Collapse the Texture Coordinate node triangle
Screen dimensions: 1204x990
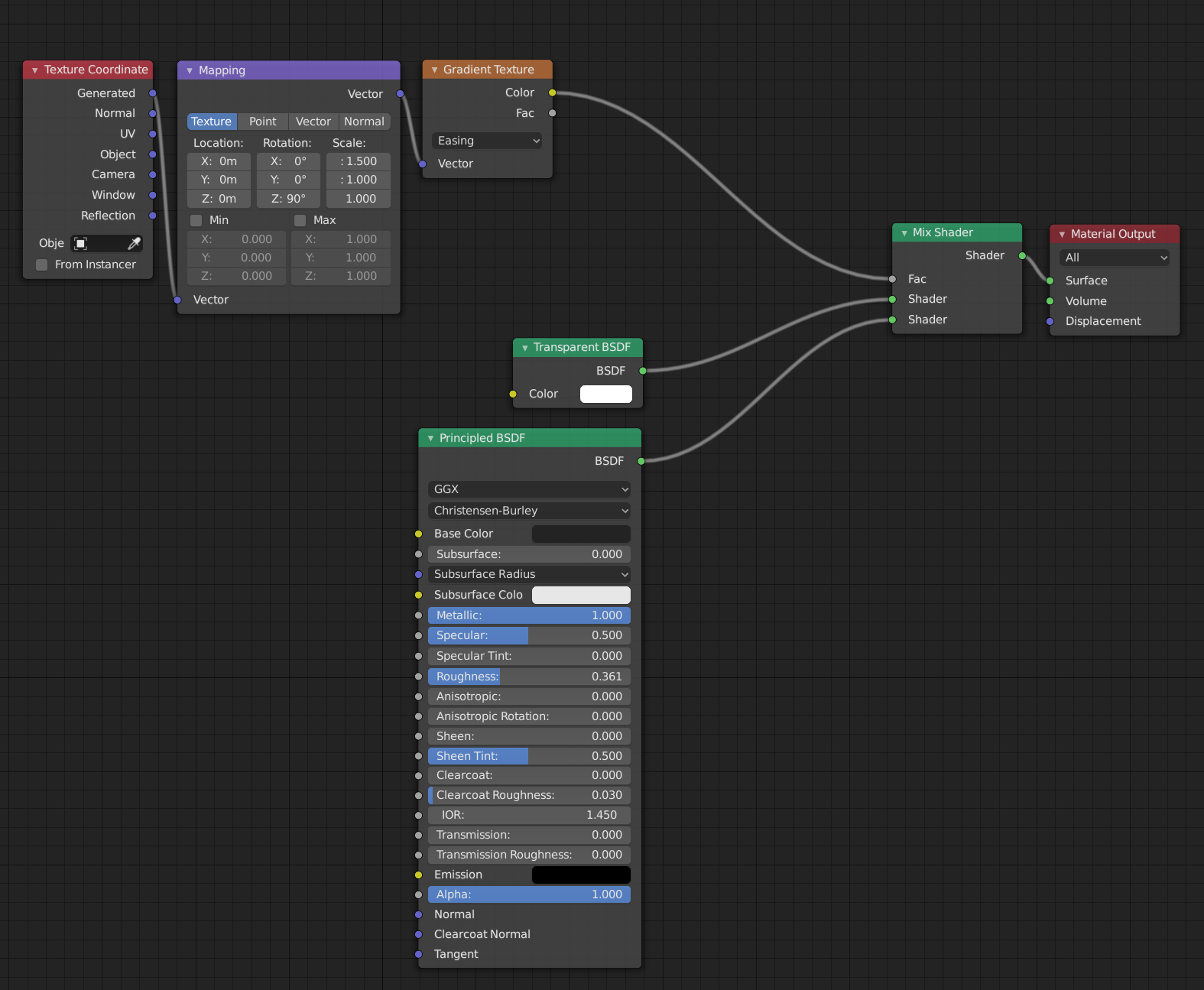point(34,70)
